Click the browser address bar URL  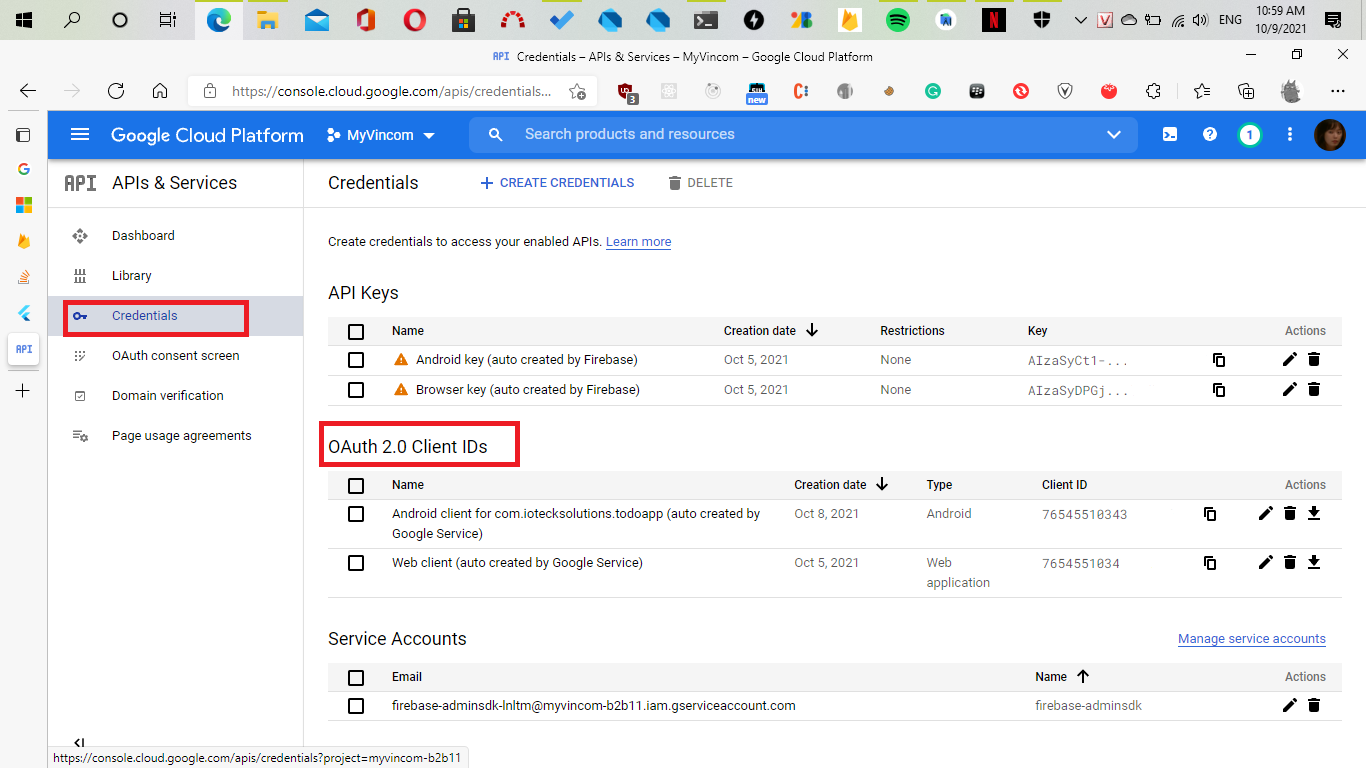[391, 91]
